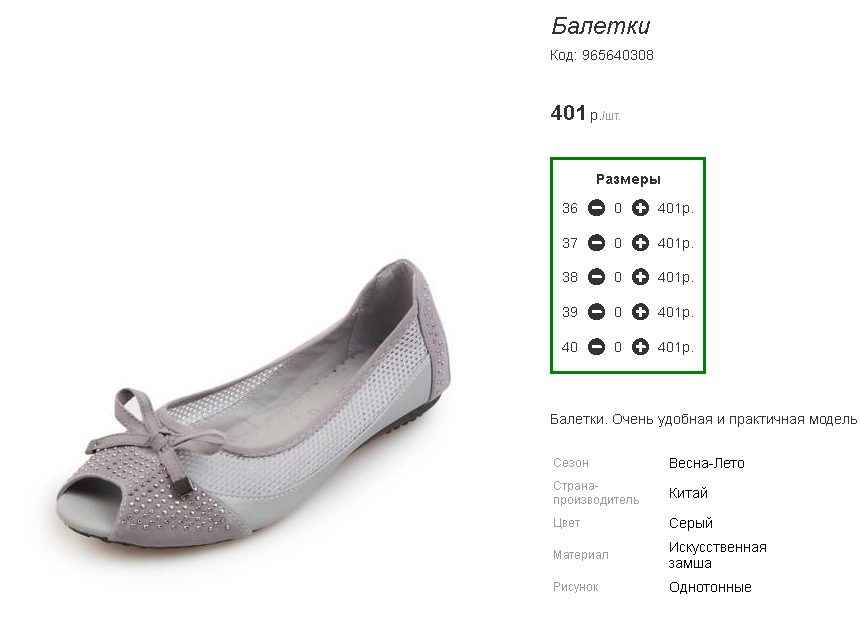Click the Однотонные pattern value
Screen dimensions: 860x618
pos(710,587)
